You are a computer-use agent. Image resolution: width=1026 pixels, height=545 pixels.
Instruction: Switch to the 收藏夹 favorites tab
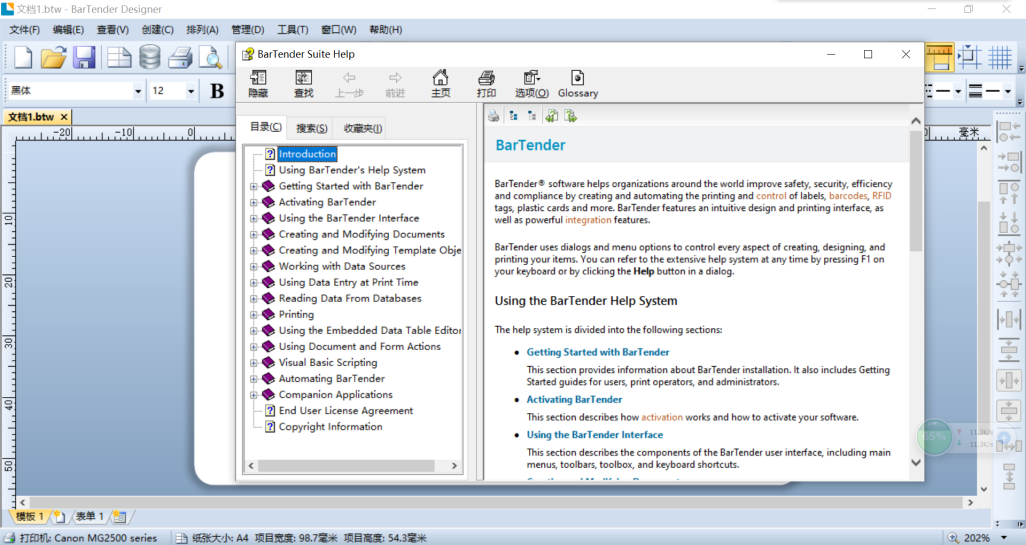363,128
